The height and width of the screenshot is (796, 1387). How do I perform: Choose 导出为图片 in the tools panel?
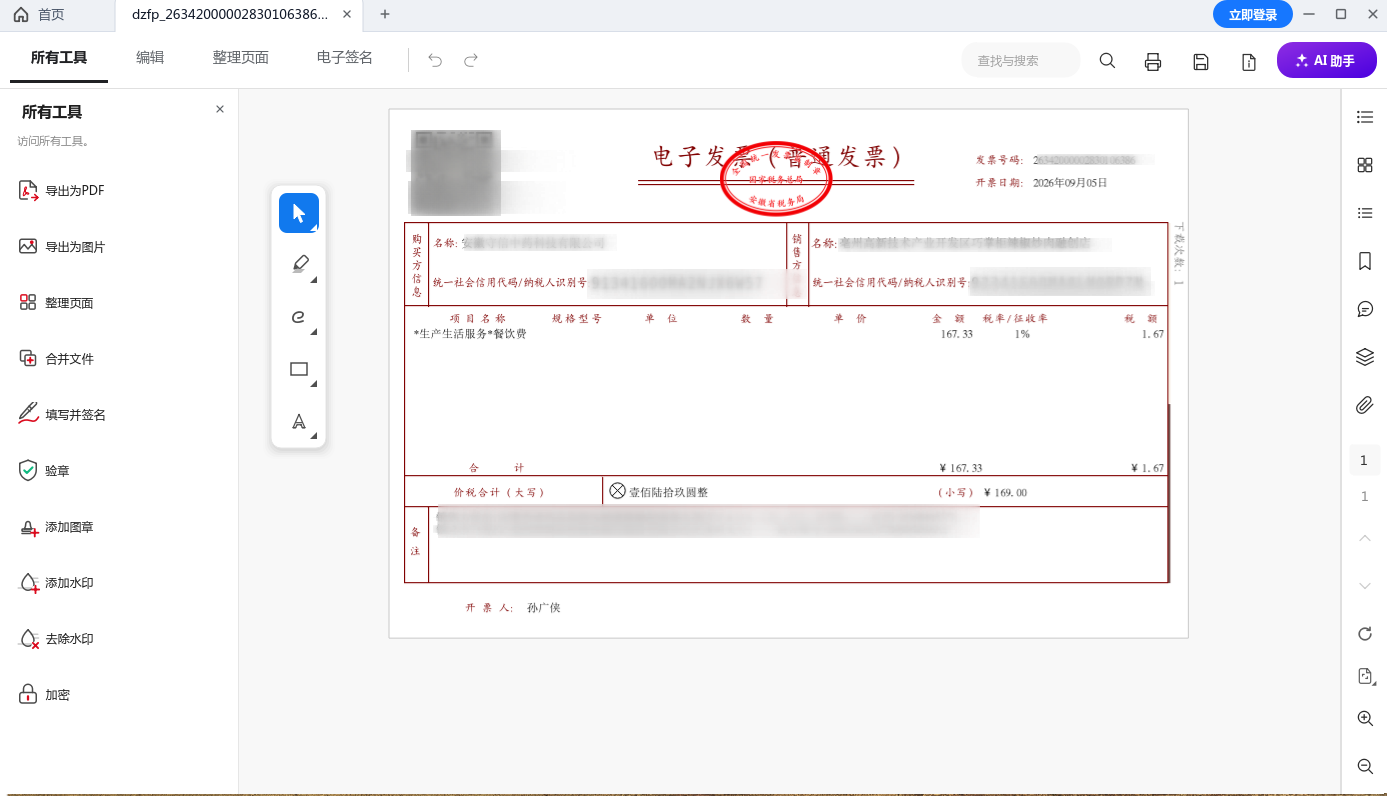coord(62,247)
